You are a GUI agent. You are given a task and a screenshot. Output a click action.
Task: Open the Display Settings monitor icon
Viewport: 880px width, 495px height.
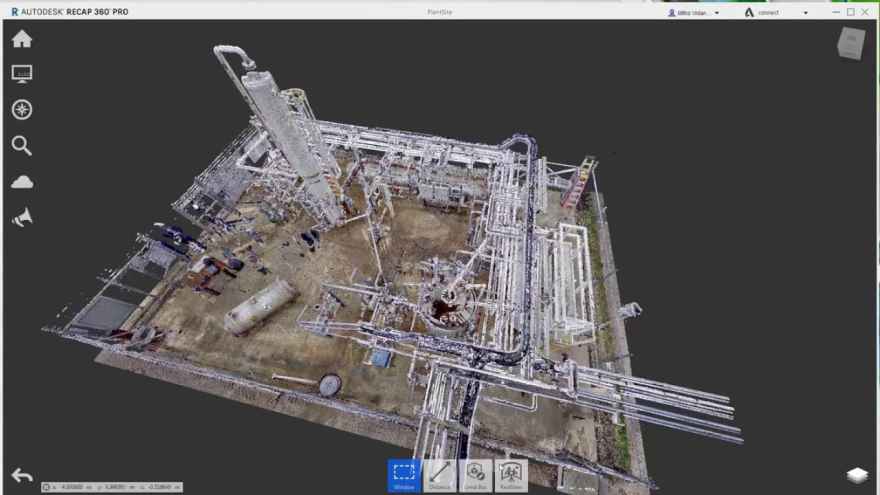[22, 74]
